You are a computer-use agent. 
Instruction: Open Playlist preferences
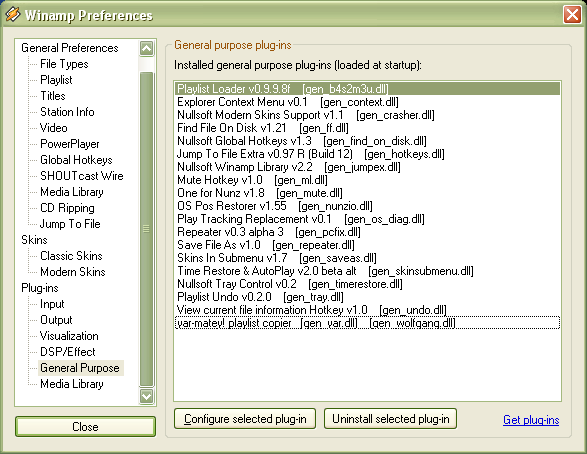[x=56, y=80]
